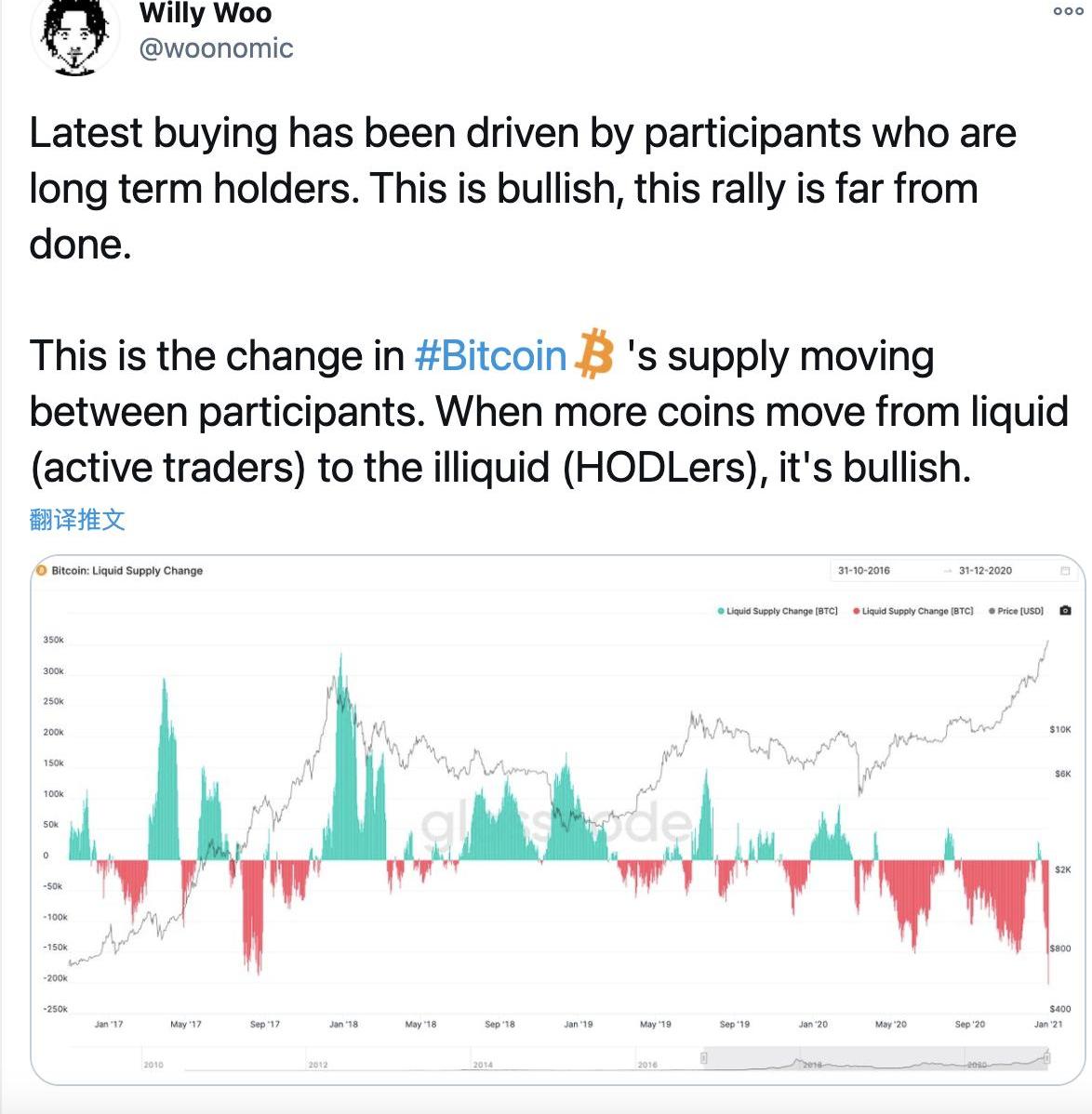This screenshot has height=1114, width=1092.
Task: Click the Willy Woo display name
Action: (x=206, y=13)
